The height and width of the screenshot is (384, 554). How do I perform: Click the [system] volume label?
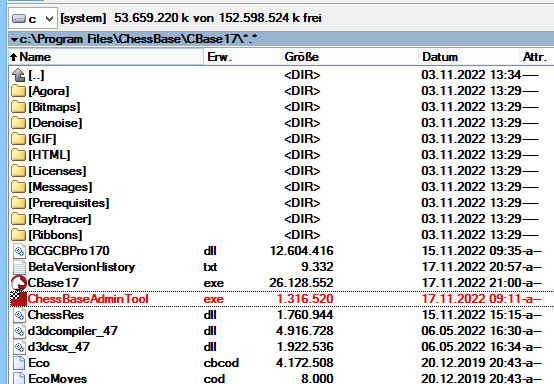(83, 18)
